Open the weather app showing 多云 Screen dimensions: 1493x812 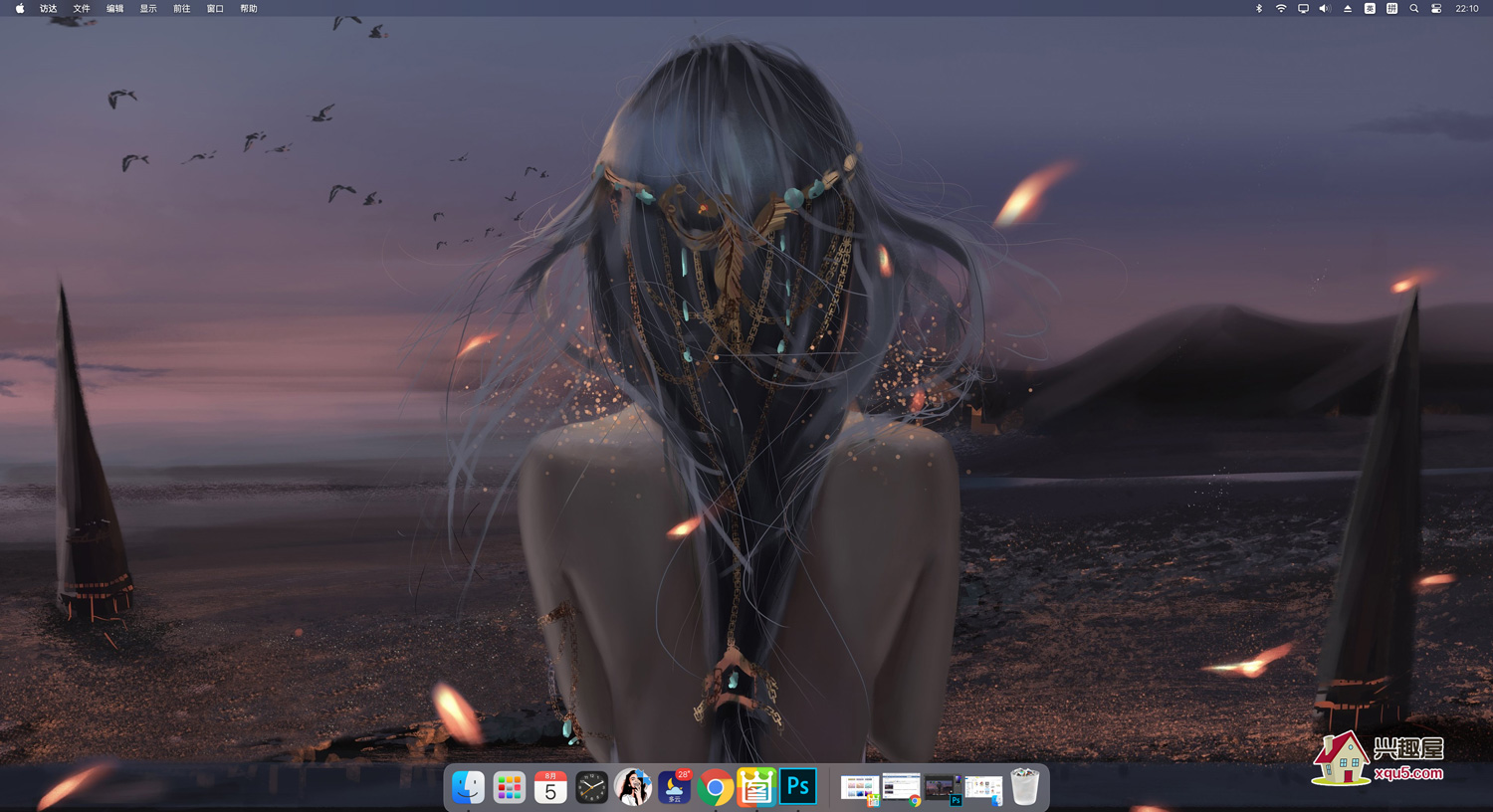(x=674, y=787)
